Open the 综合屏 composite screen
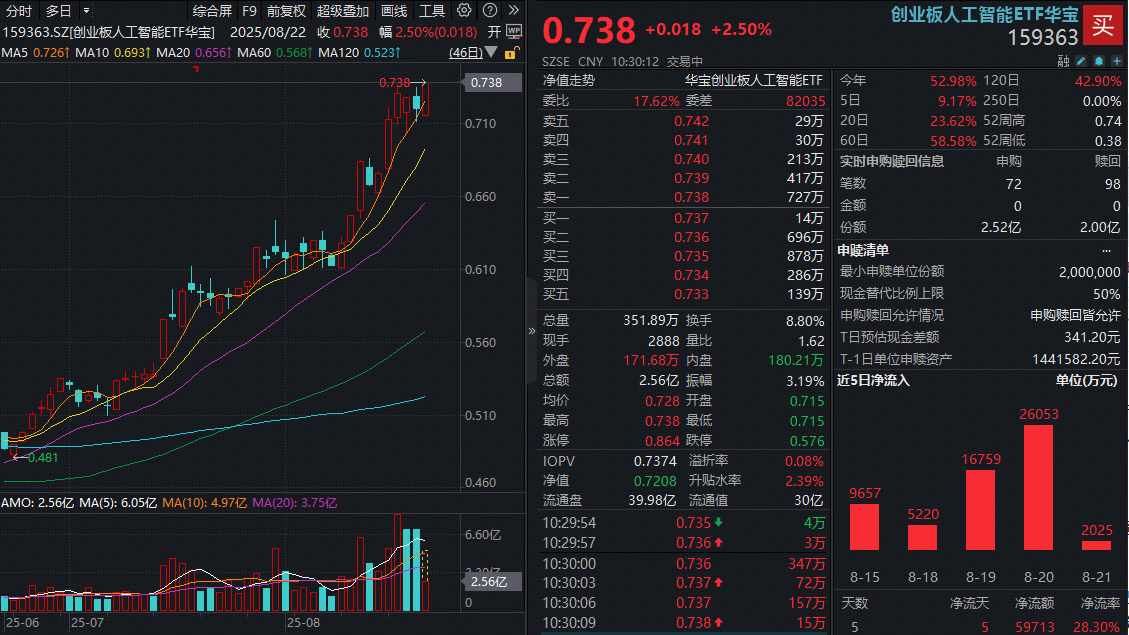 pos(212,11)
